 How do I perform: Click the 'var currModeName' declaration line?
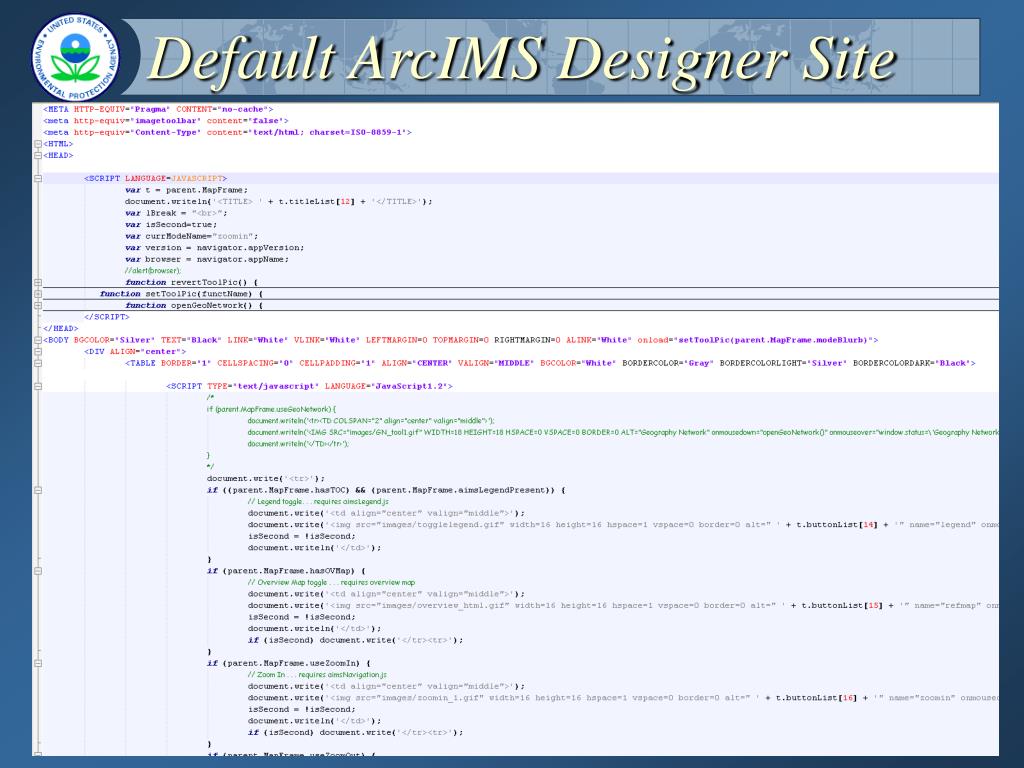191,236
